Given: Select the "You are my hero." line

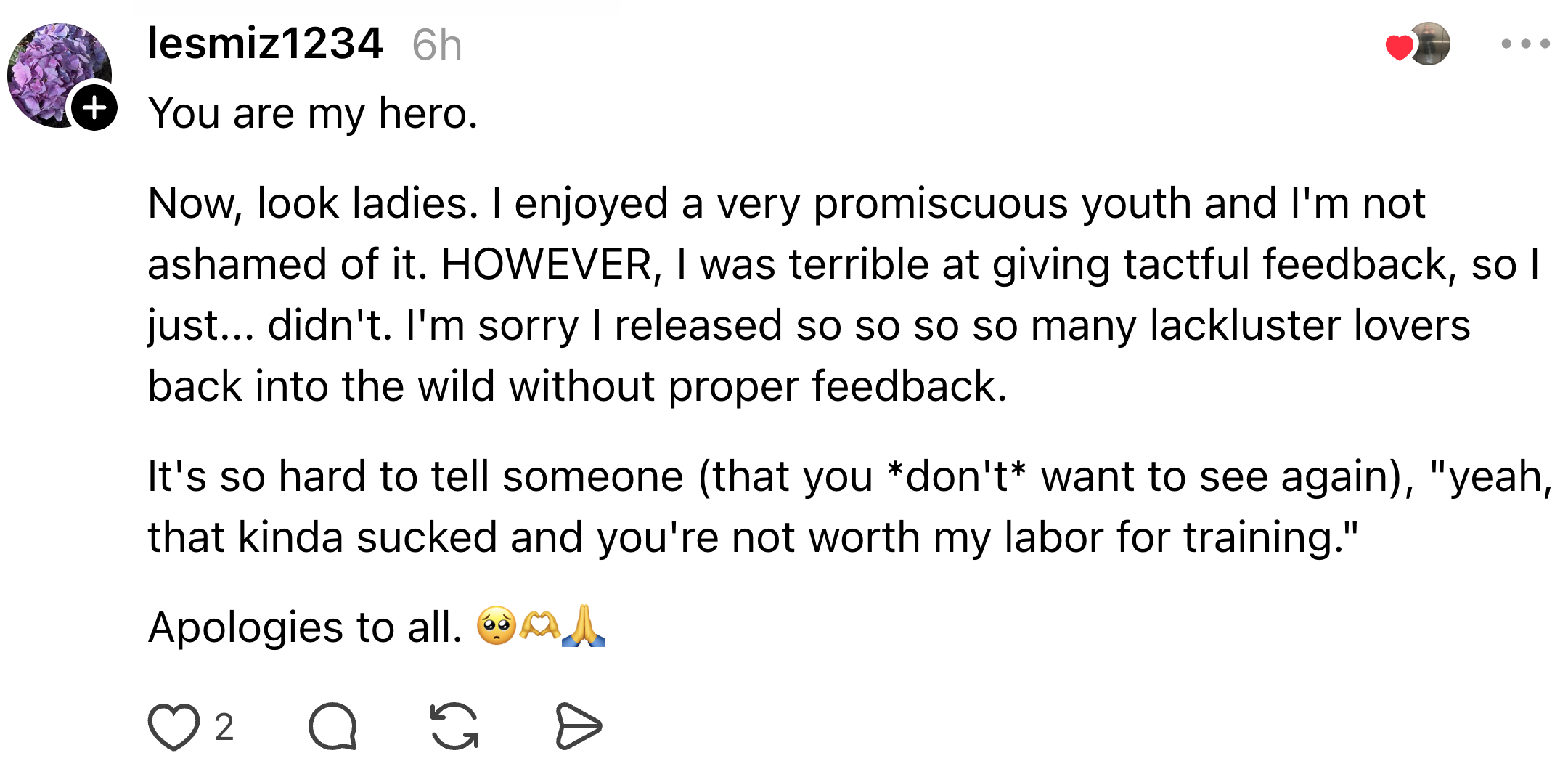Looking at the screenshot, I should (313, 113).
